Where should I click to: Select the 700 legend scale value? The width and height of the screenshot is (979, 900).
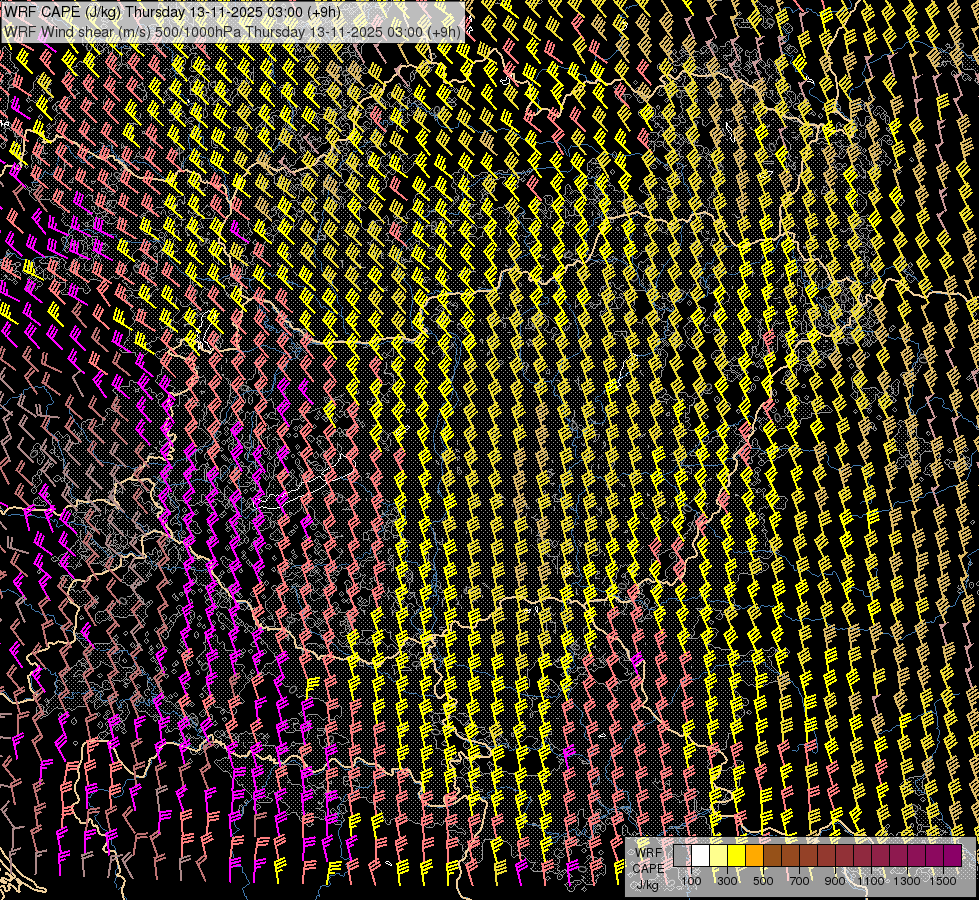point(799,881)
